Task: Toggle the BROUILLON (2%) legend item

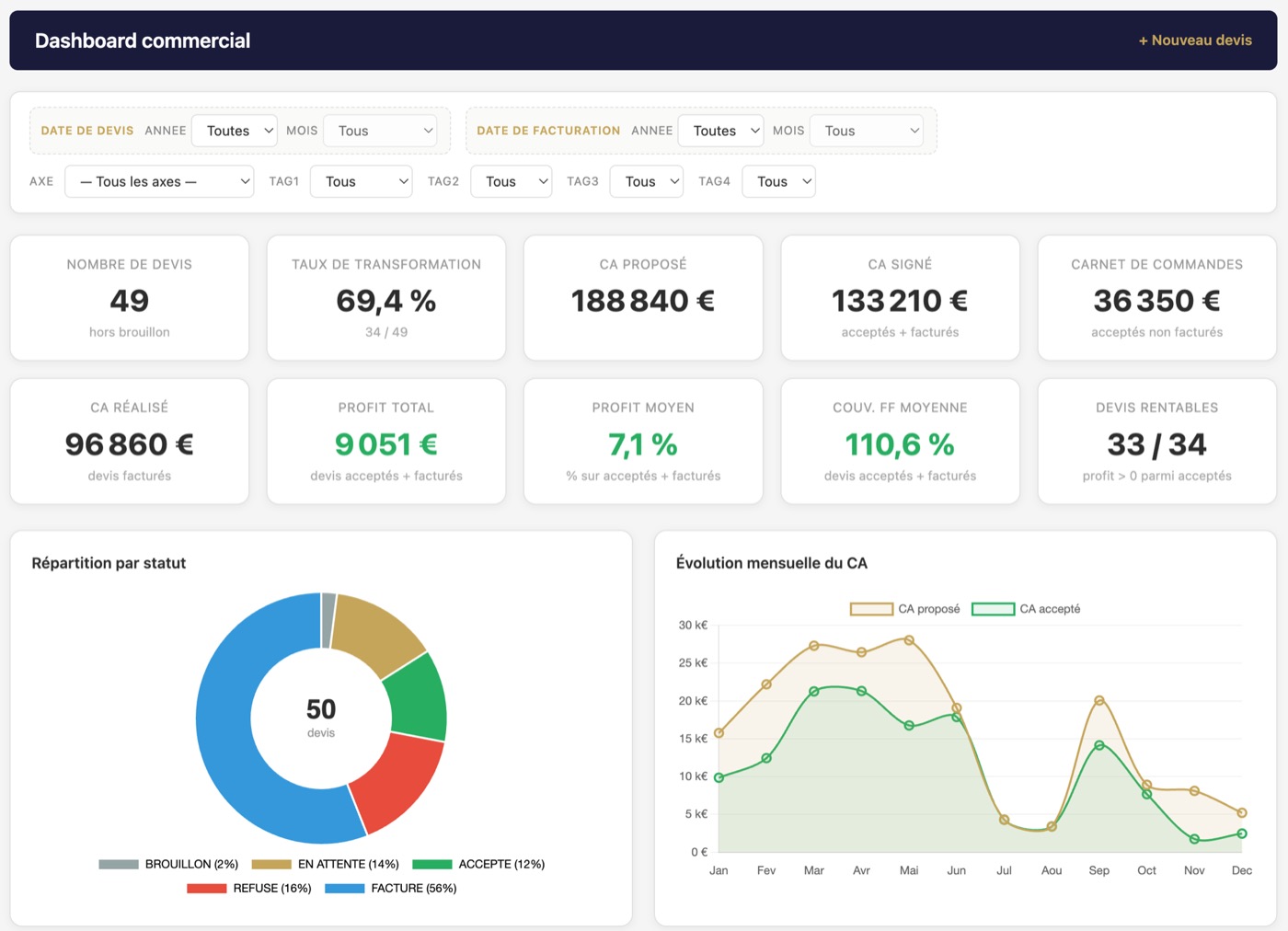Action: tap(168, 864)
